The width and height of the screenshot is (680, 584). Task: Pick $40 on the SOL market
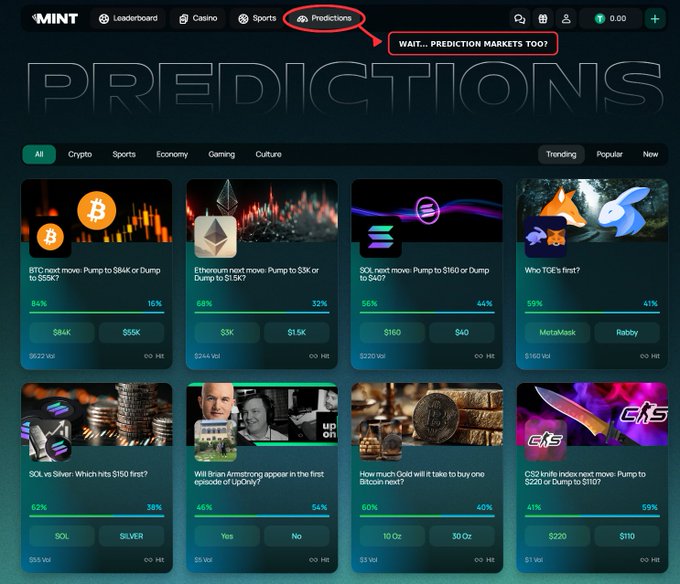(x=462, y=333)
